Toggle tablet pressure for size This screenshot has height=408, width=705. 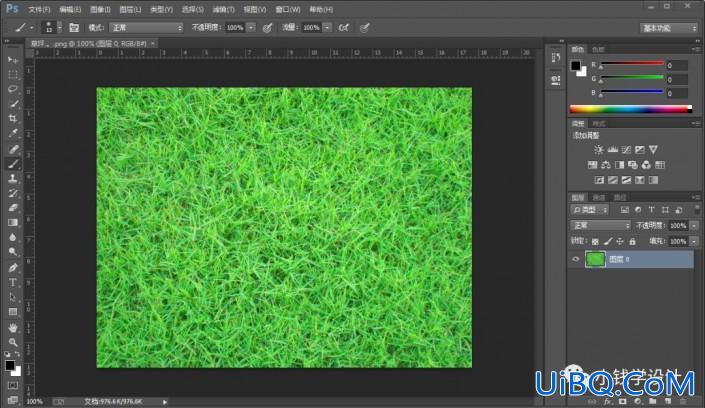click(365, 28)
